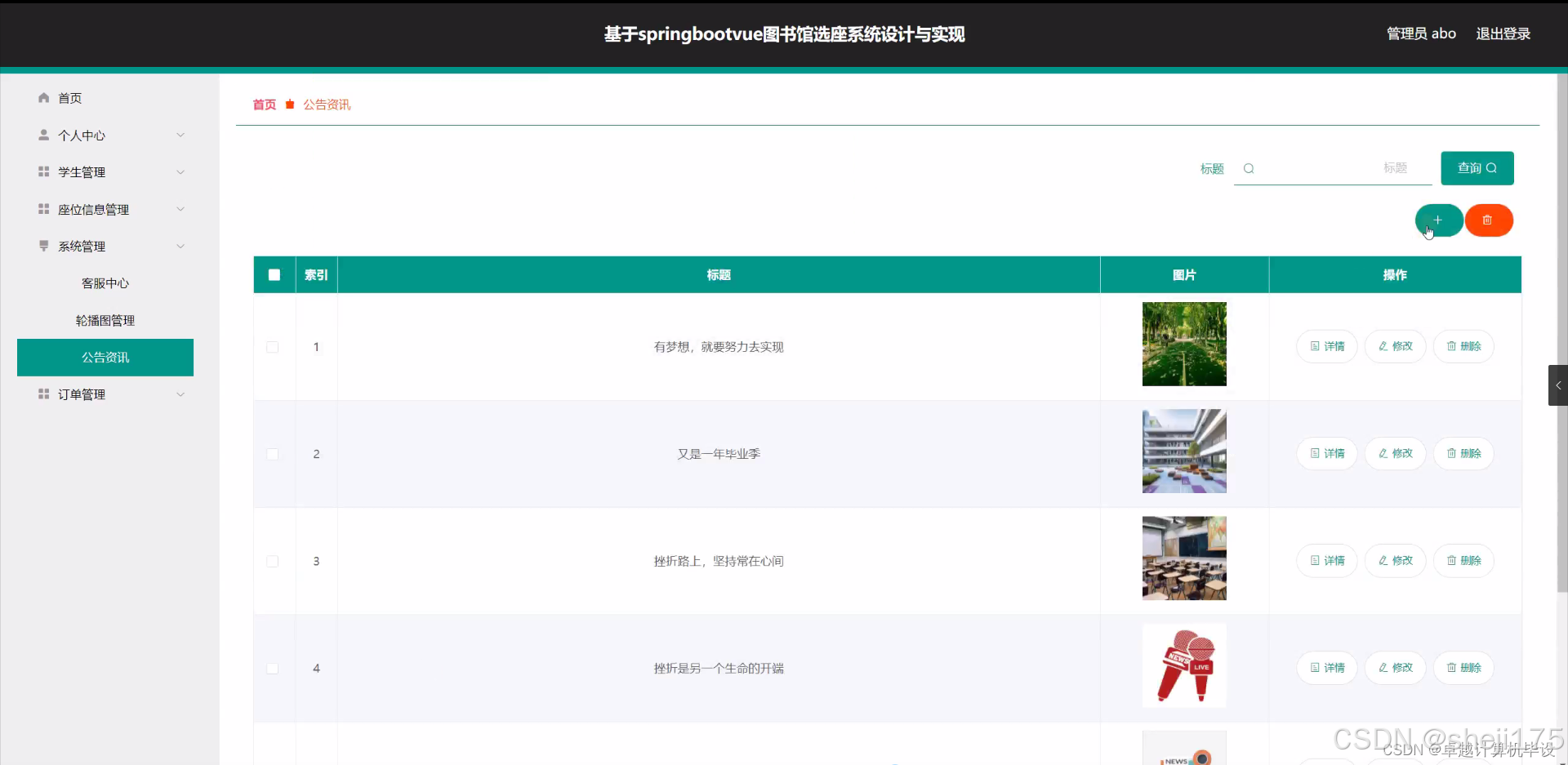
Task: Click the 详情 detail icon for row 1
Action: click(1313, 346)
